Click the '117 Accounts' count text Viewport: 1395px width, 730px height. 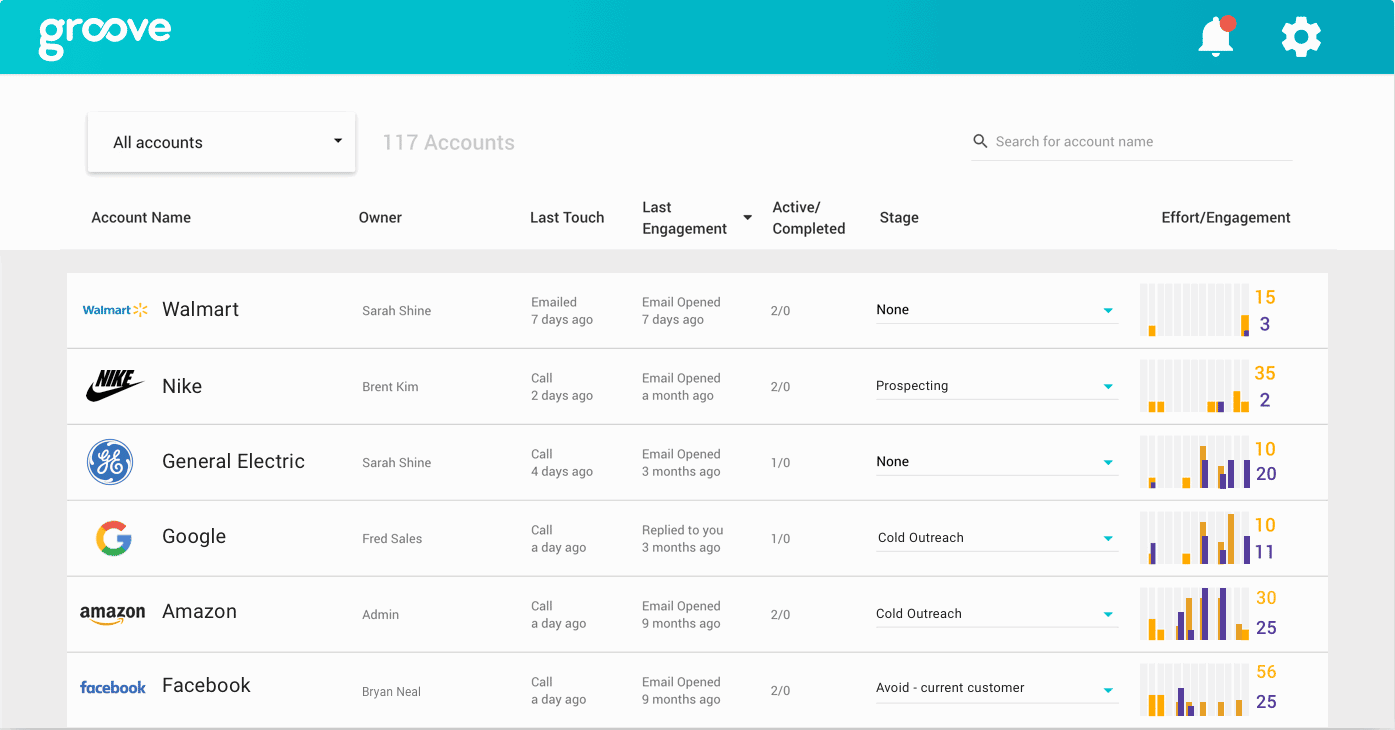pos(448,142)
